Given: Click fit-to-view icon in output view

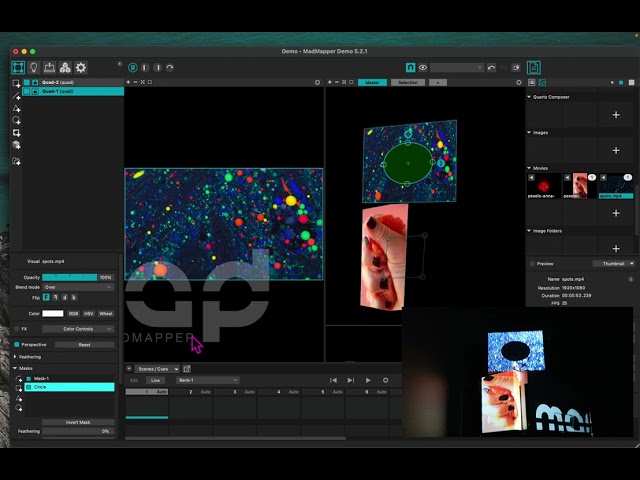Looking at the screenshot, I should tap(344, 82).
